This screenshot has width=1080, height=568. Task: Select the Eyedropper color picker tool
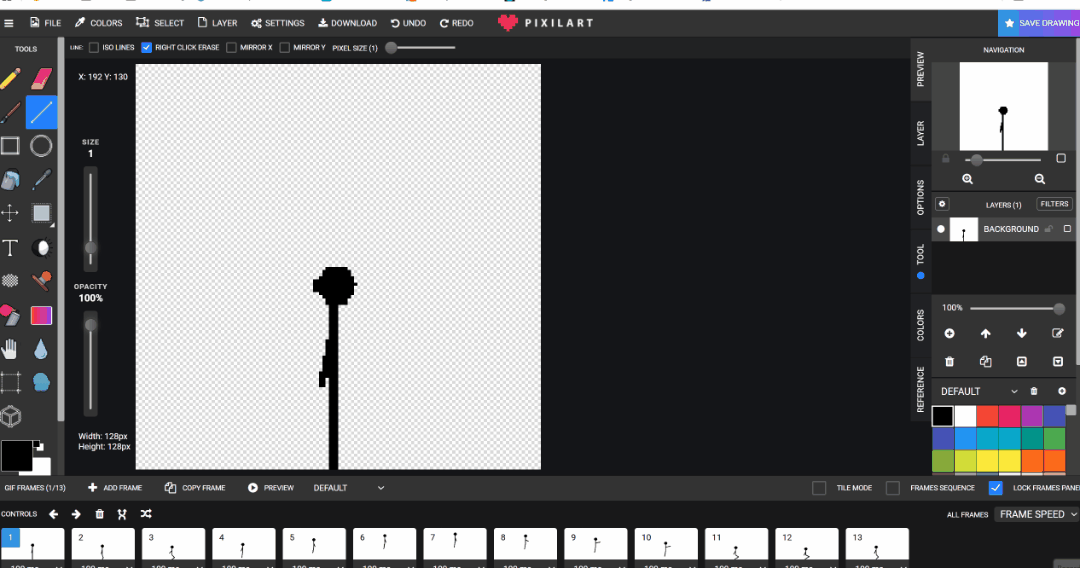(x=41, y=180)
